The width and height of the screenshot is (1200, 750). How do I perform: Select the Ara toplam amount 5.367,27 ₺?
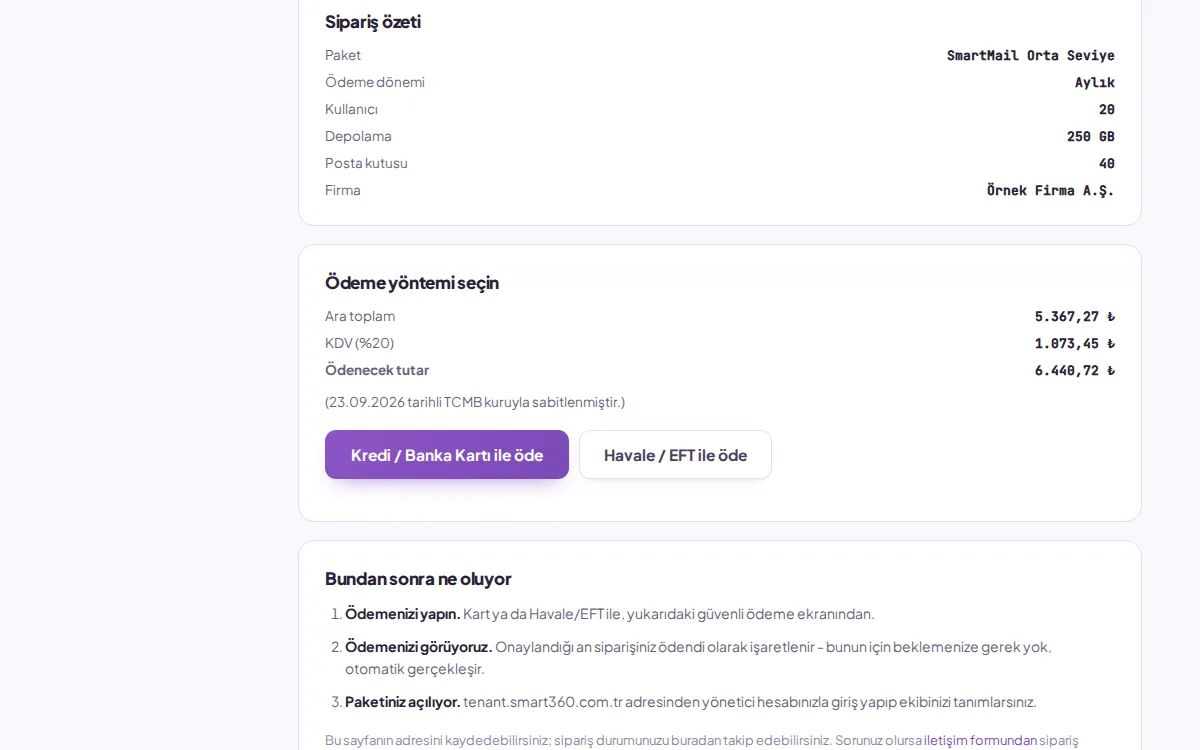click(x=1075, y=316)
